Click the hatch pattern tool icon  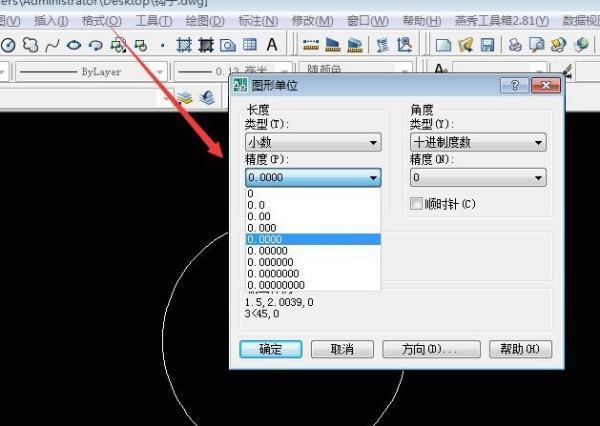point(184,45)
